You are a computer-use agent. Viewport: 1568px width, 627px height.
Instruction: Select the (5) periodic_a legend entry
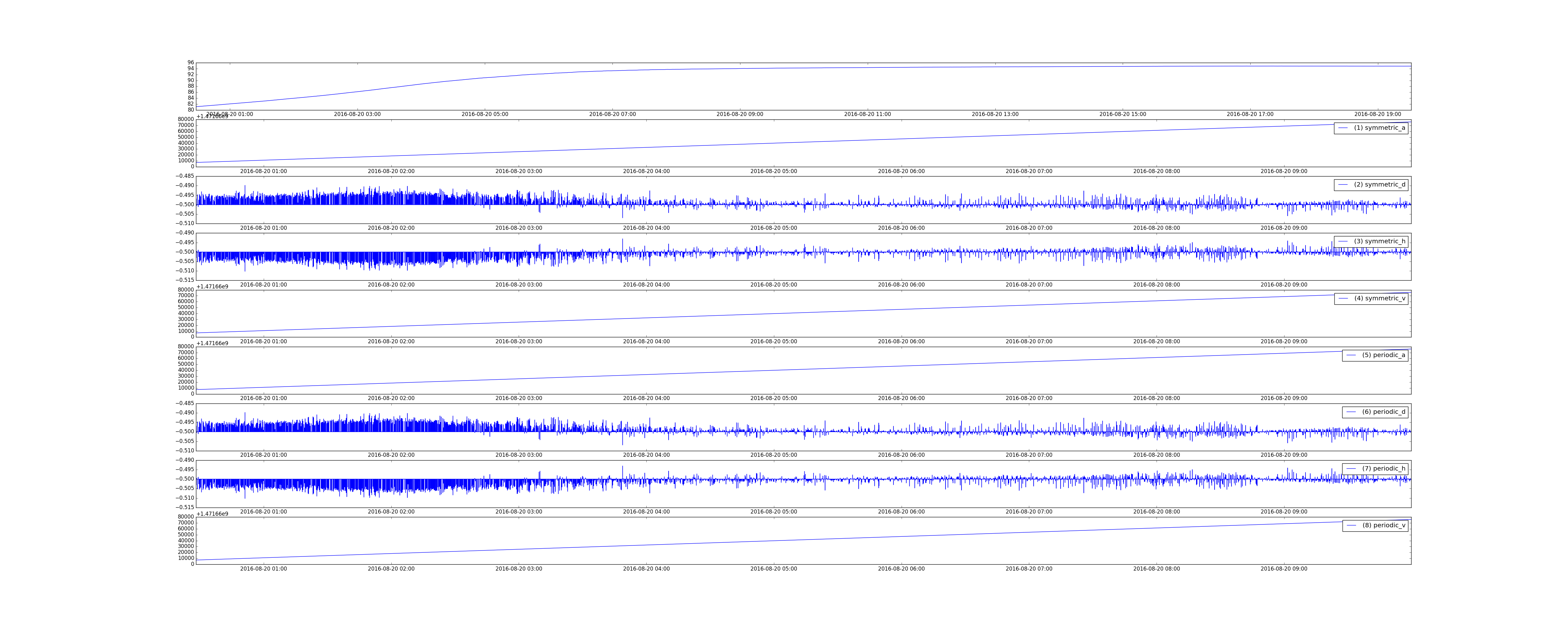[1384, 355]
